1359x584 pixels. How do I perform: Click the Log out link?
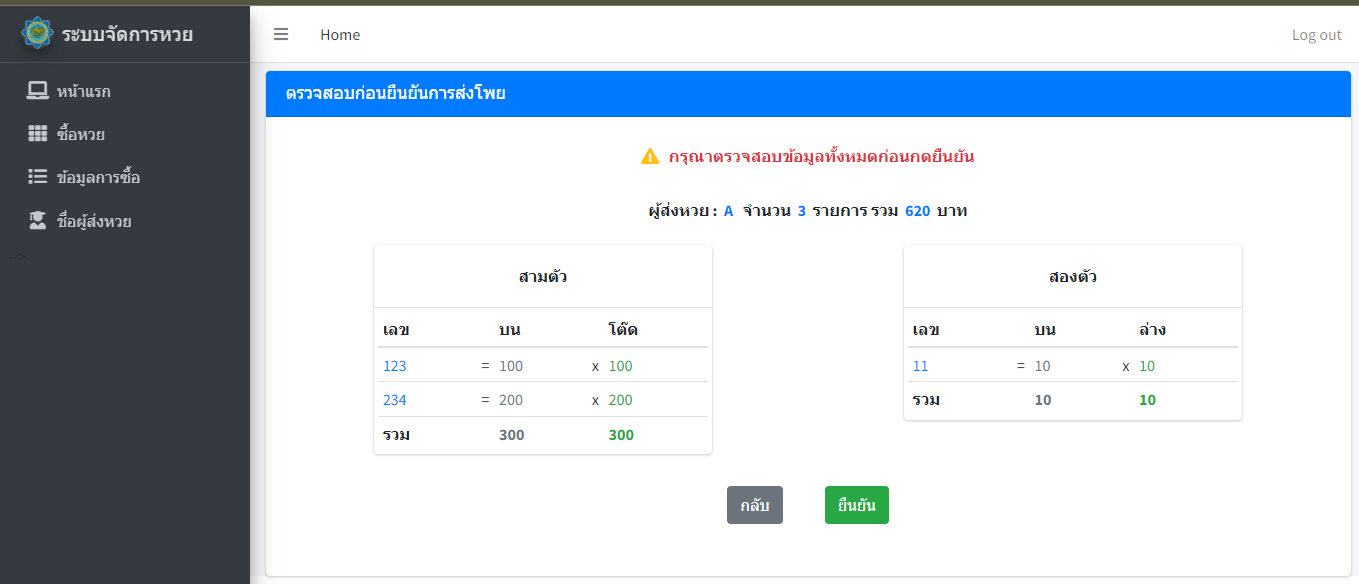pyautogui.click(x=1316, y=35)
